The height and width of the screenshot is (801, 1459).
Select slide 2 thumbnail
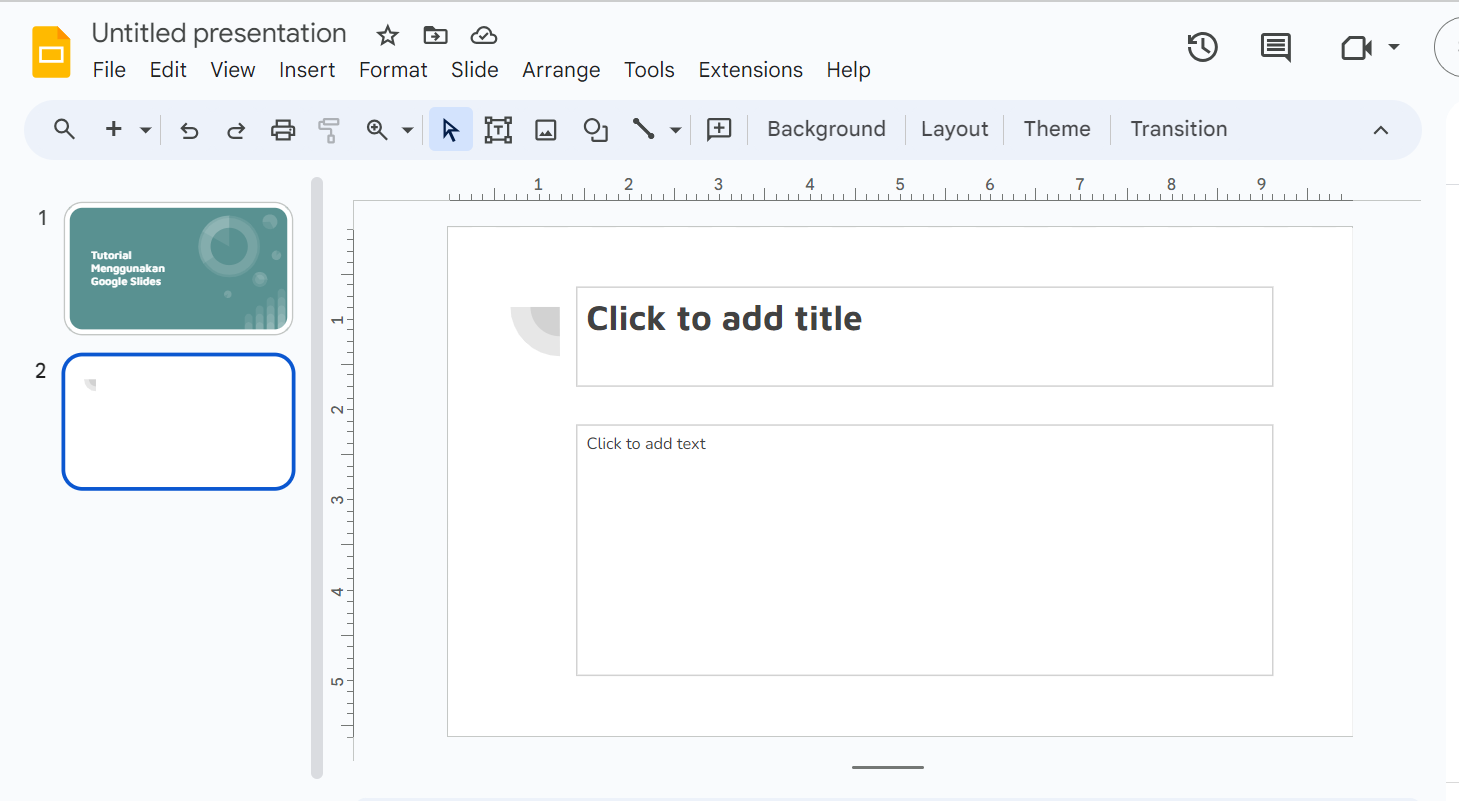(178, 421)
